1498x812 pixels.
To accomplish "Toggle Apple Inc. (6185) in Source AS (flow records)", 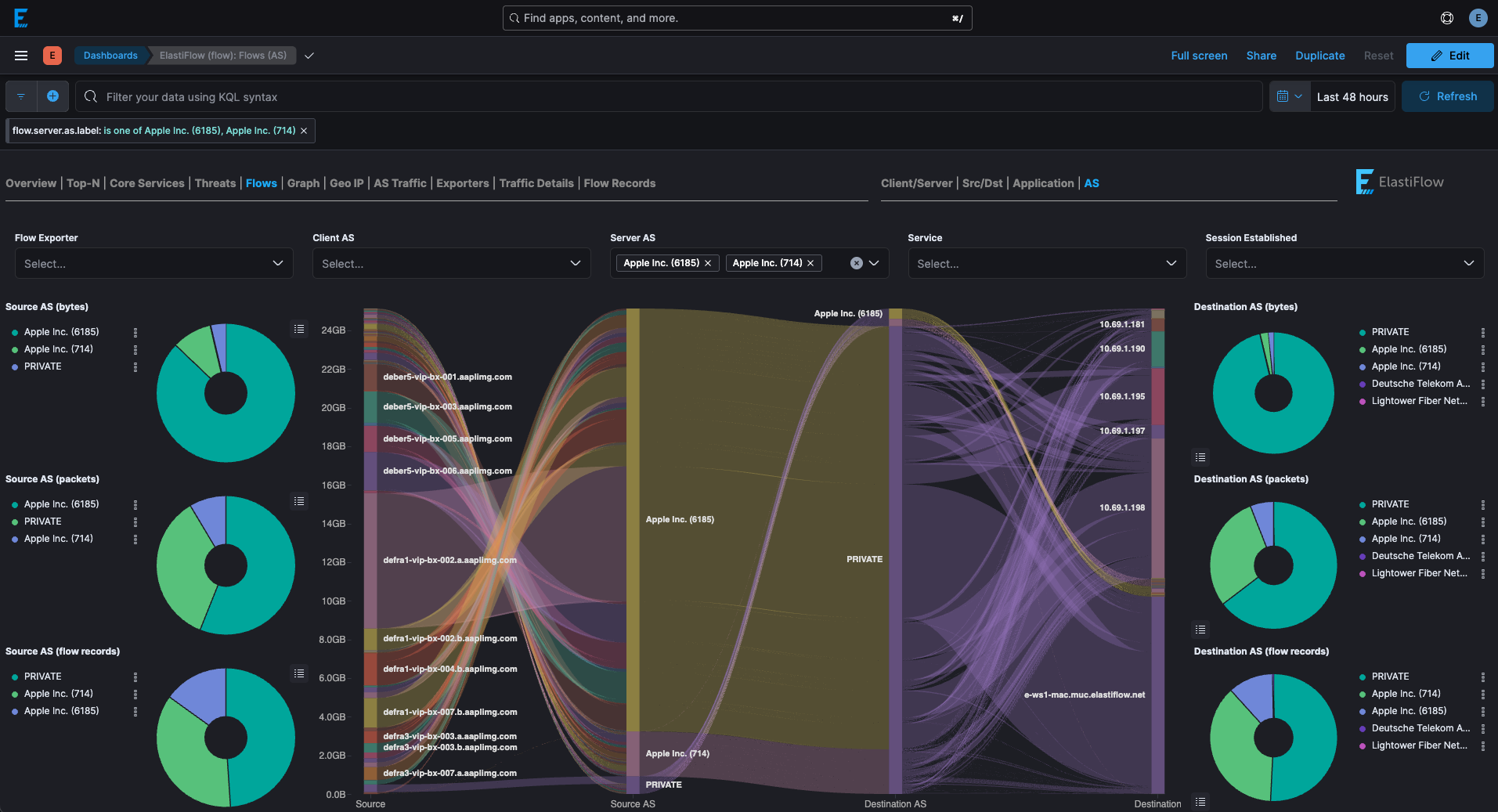I will click(61, 711).
